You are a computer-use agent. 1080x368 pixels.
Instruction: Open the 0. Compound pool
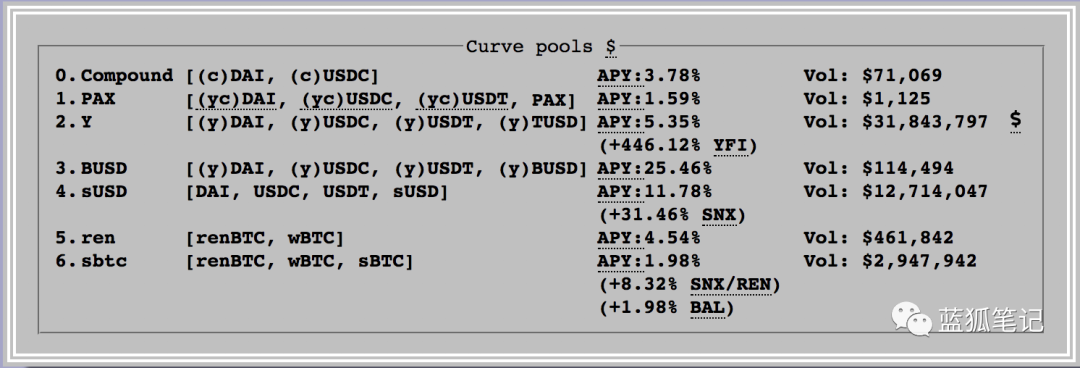point(114,75)
